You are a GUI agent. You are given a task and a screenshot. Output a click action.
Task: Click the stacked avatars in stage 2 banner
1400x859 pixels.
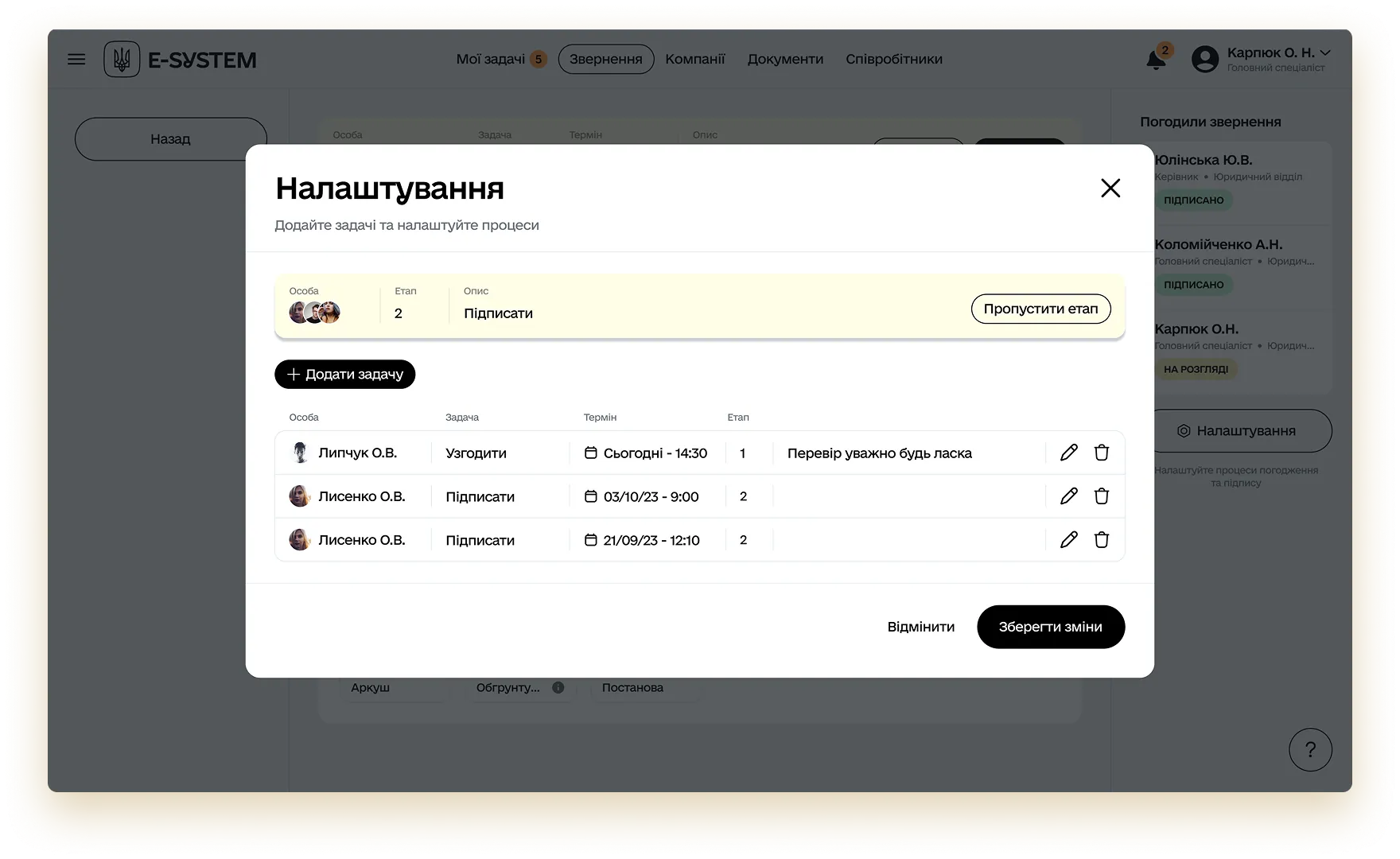coord(314,313)
